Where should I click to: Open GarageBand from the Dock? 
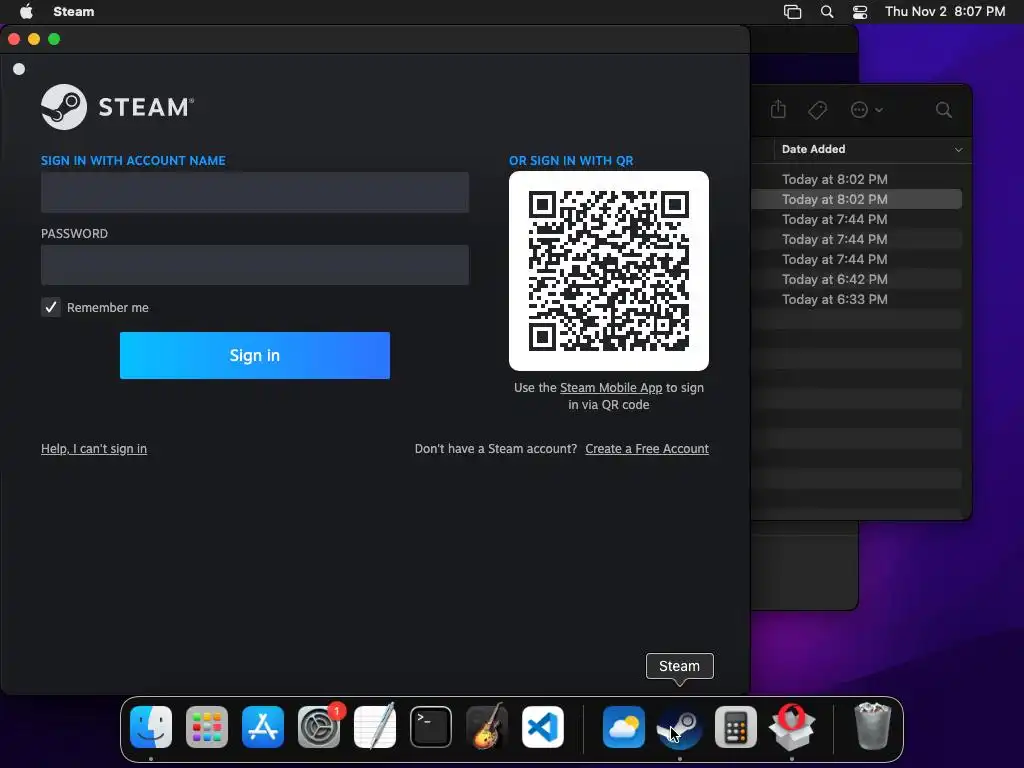[x=487, y=727]
